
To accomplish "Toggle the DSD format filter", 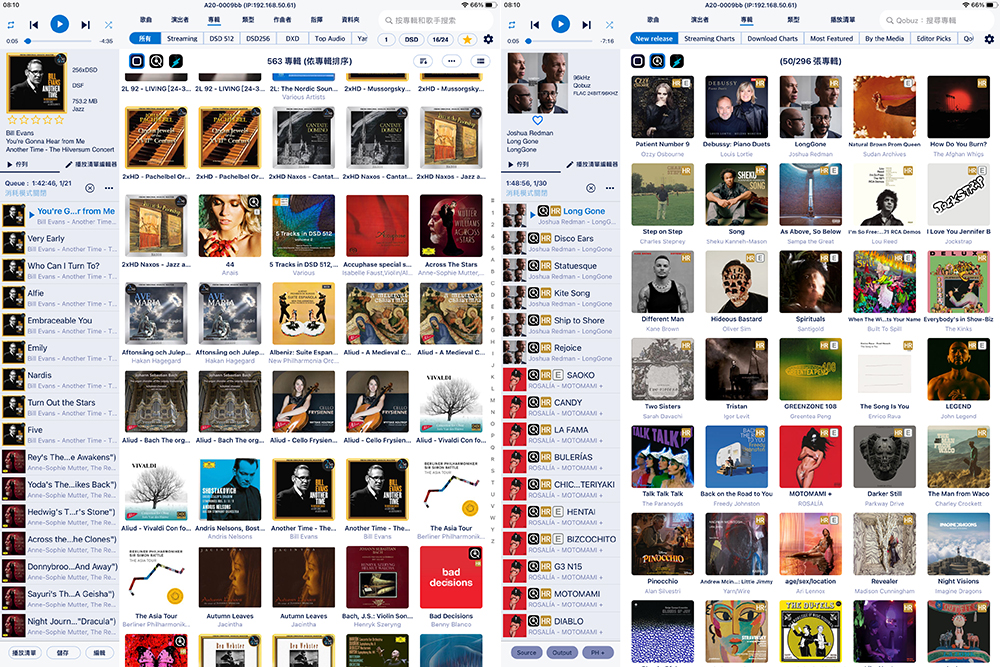I will click(411, 39).
